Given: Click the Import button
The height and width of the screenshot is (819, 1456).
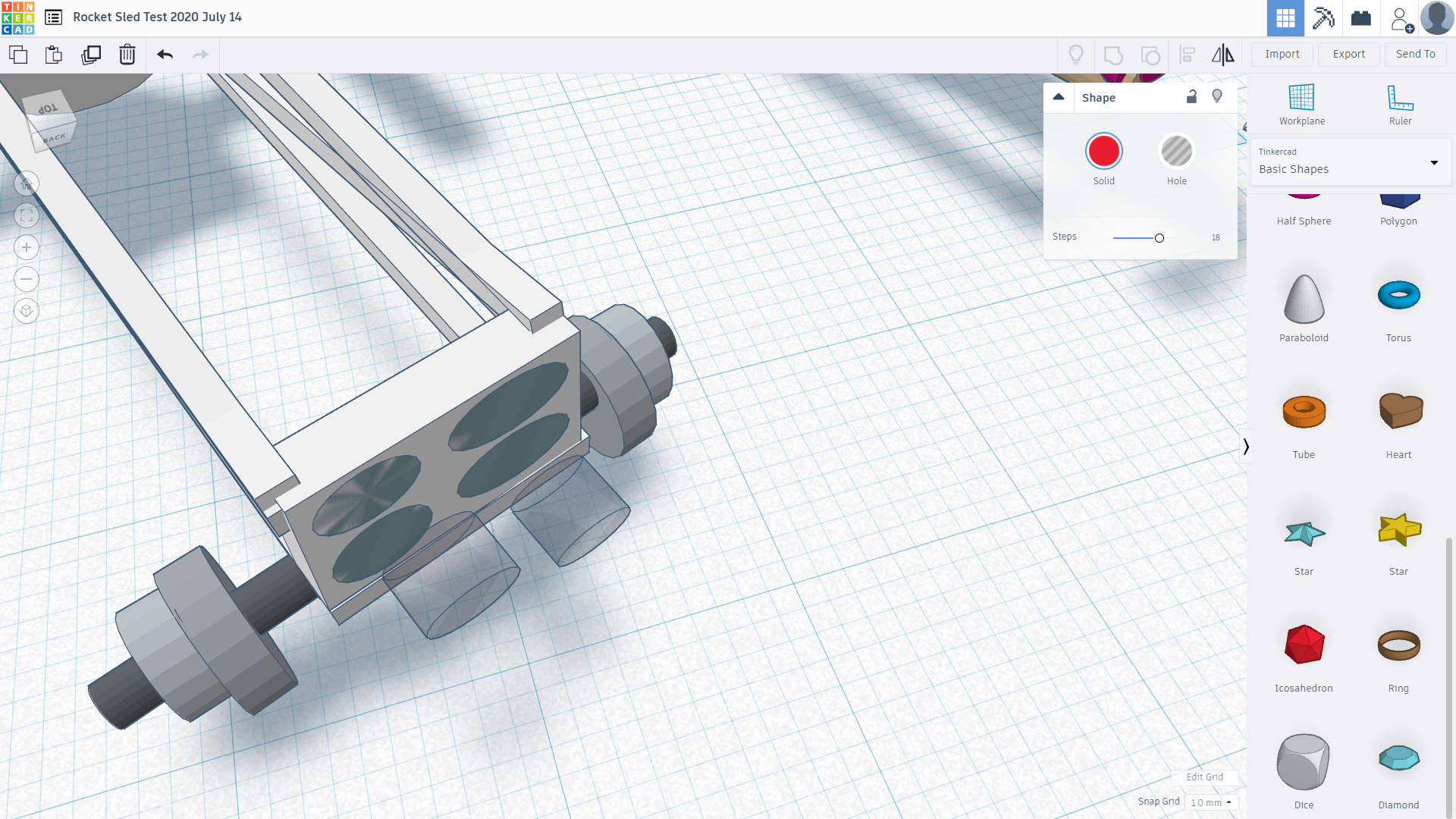Looking at the screenshot, I should 1282,54.
